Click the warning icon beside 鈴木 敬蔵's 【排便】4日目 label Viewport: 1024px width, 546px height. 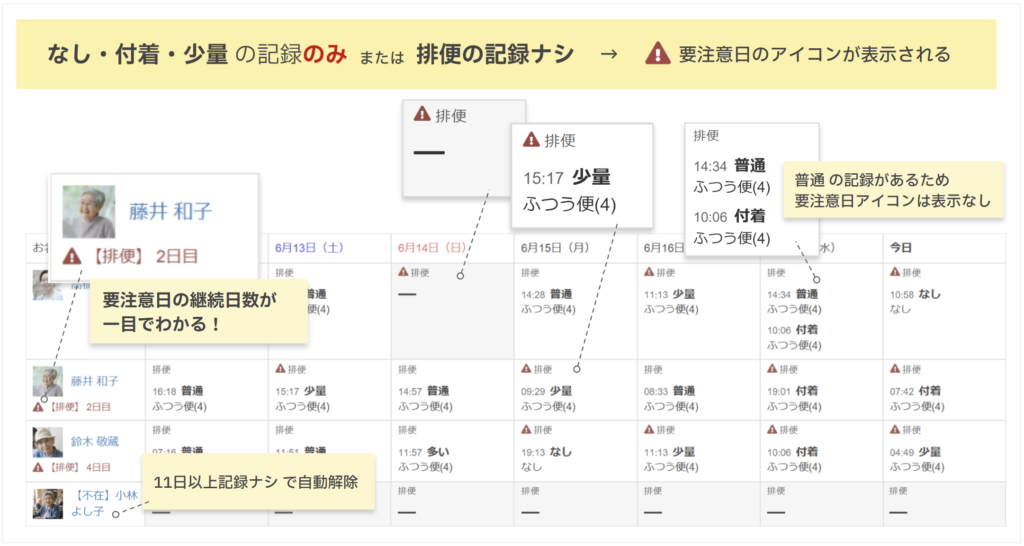pyautogui.click(x=38, y=468)
